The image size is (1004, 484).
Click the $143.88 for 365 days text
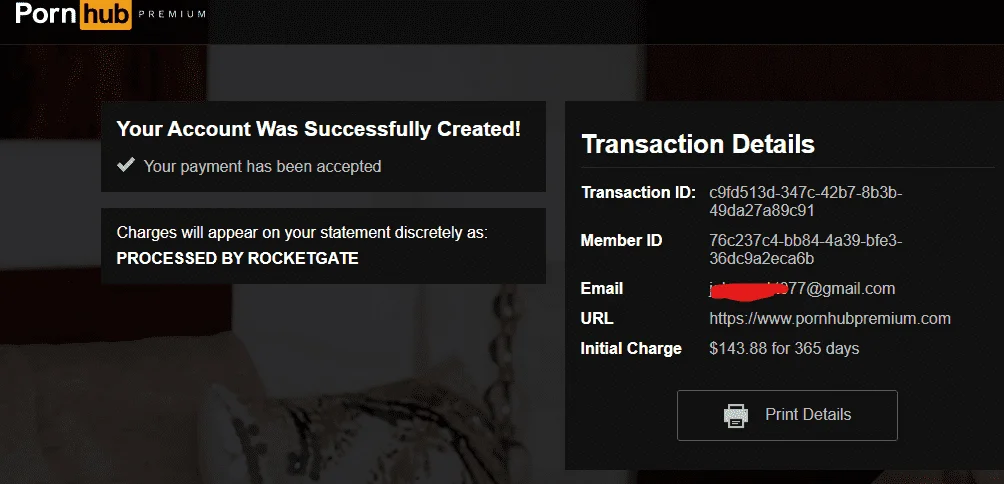[784, 348]
